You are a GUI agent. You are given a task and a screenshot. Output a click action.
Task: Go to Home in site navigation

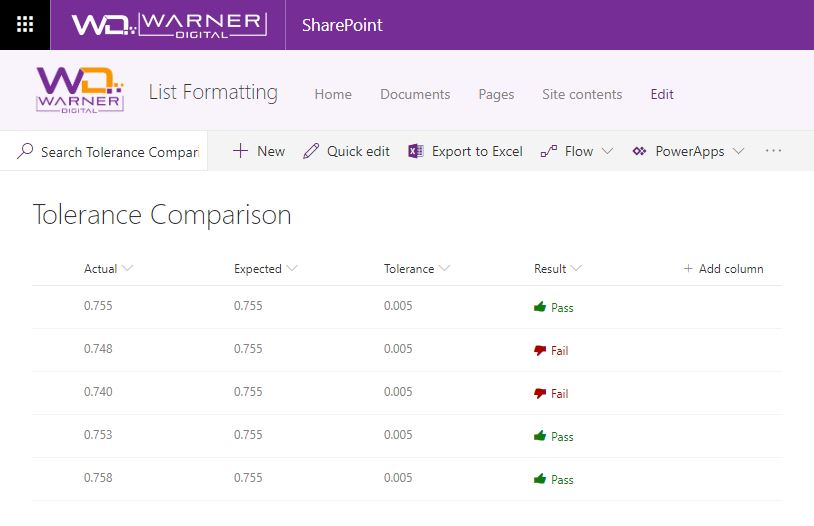pos(333,94)
